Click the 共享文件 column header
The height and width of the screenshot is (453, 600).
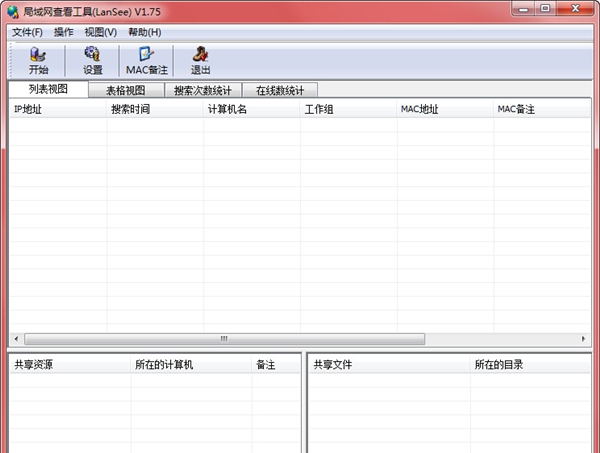[x=389, y=365]
